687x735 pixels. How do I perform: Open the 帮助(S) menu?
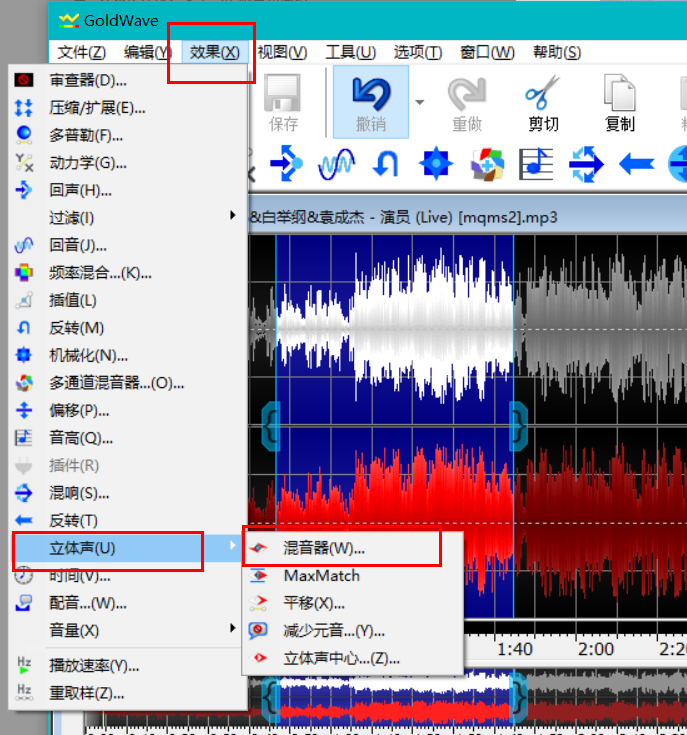[557, 52]
